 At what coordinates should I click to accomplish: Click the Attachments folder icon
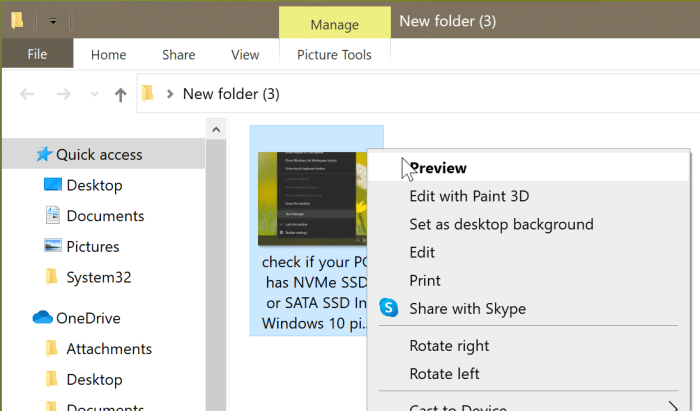(x=52, y=348)
